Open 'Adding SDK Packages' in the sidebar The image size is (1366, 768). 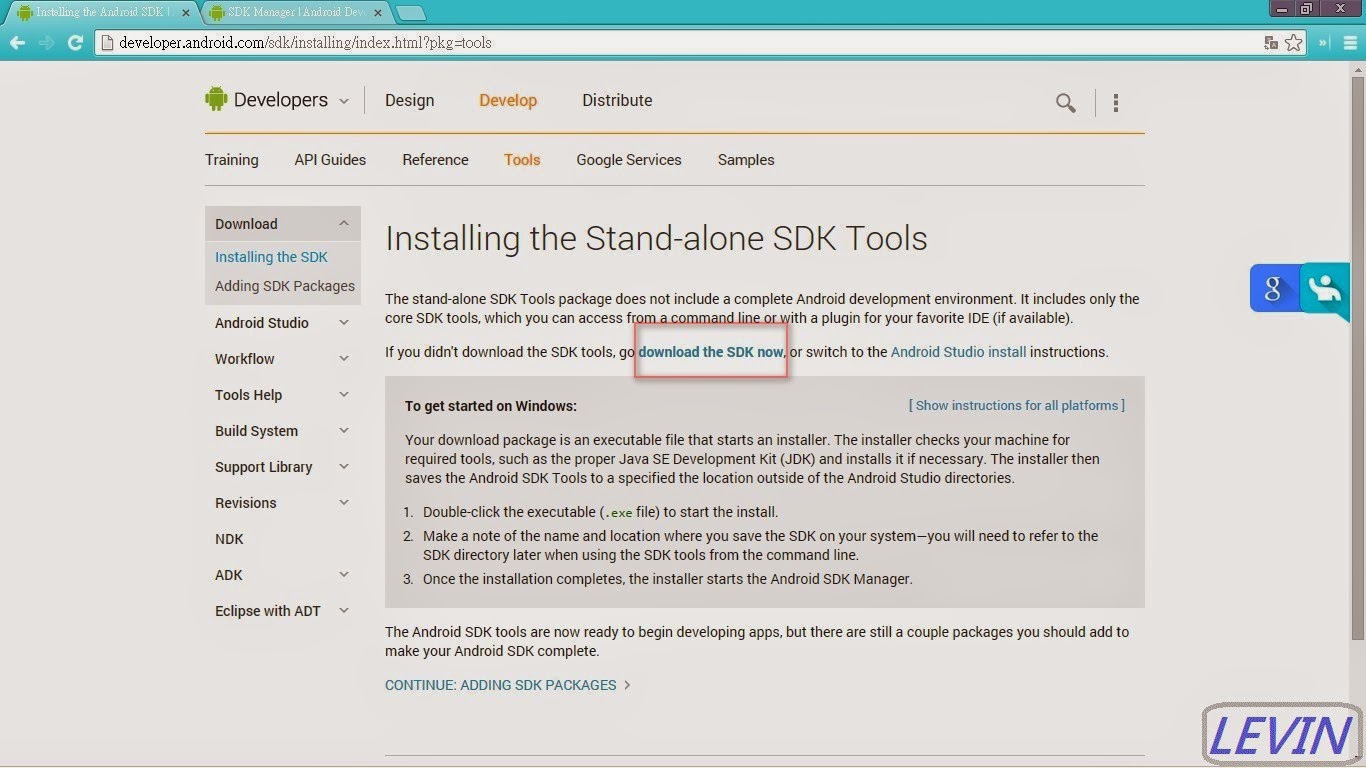pos(285,286)
